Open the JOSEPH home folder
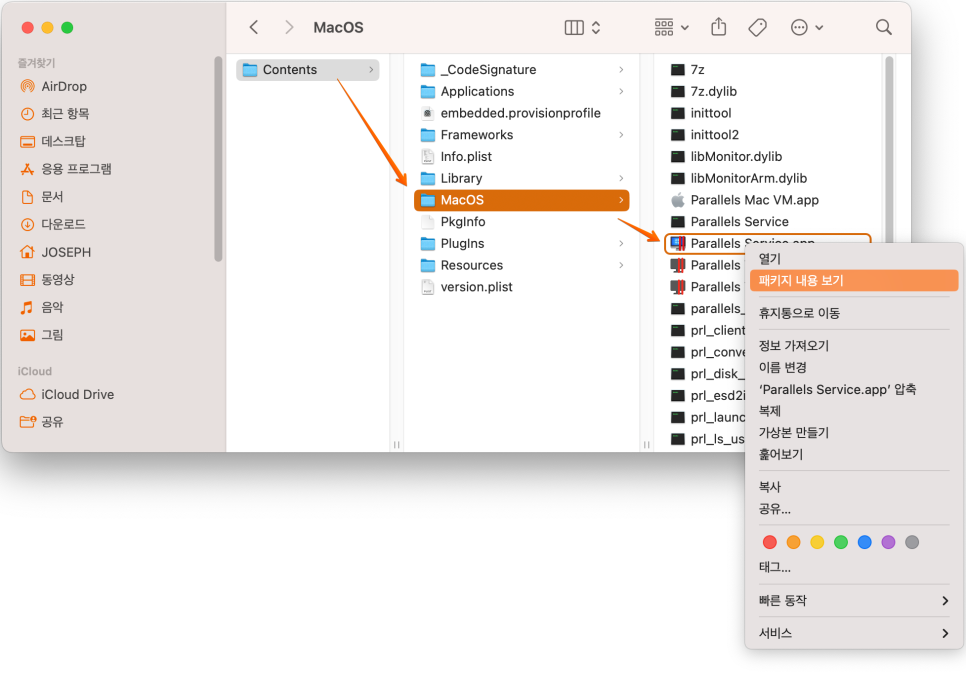The height and width of the screenshot is (674, 966). [x=55, y=252]
